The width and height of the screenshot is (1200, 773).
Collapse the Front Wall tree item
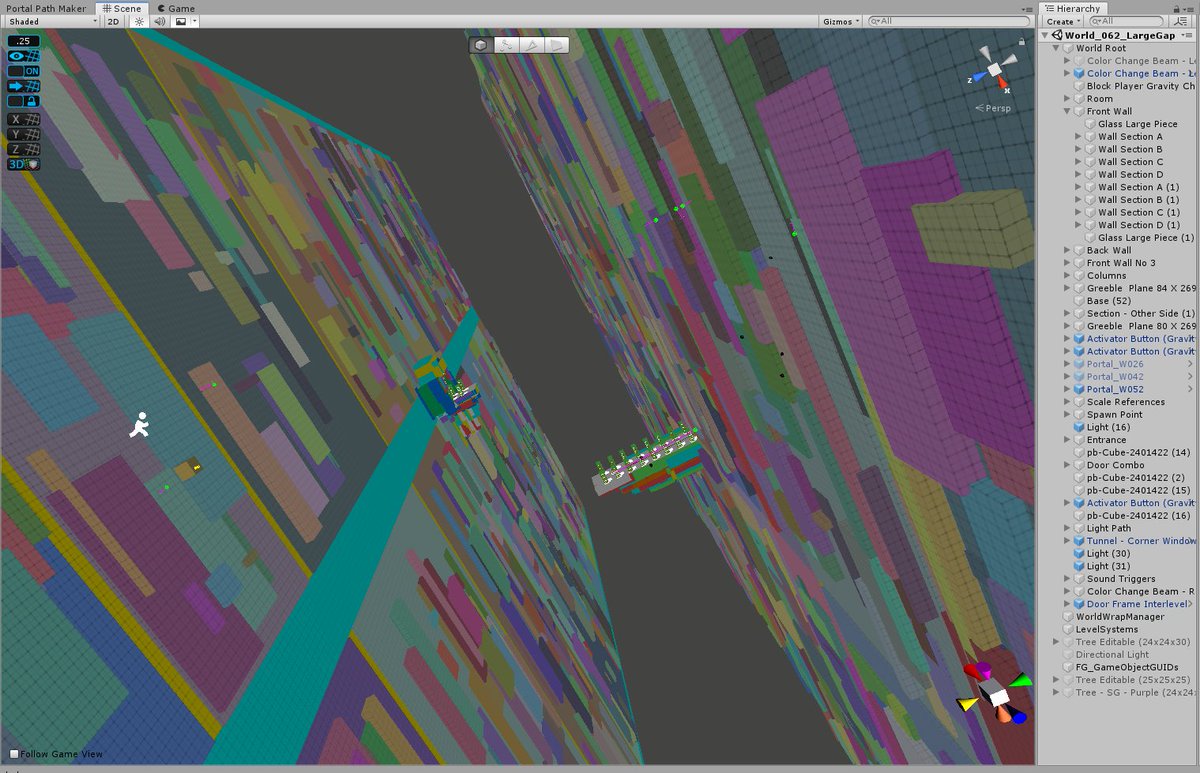(x=1068, y=112)
